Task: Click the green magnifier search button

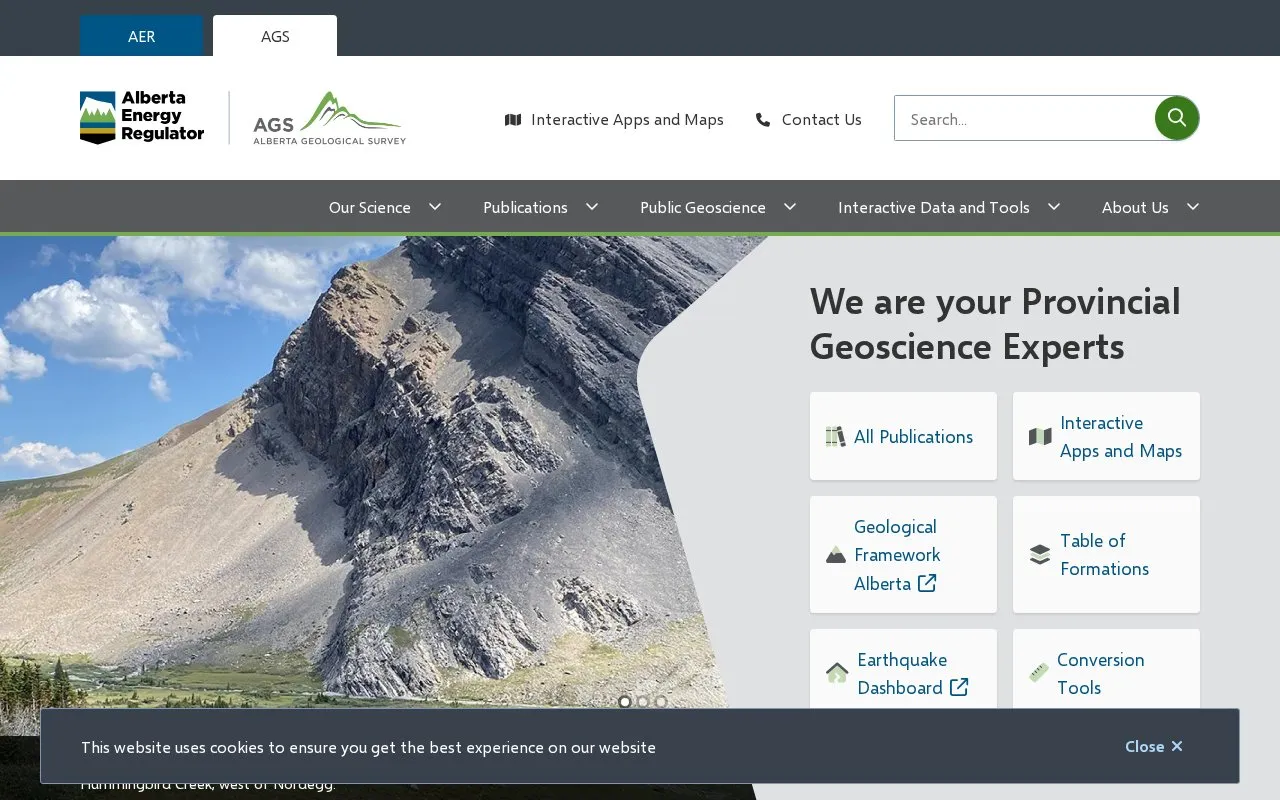Action: coord(1177,118)
